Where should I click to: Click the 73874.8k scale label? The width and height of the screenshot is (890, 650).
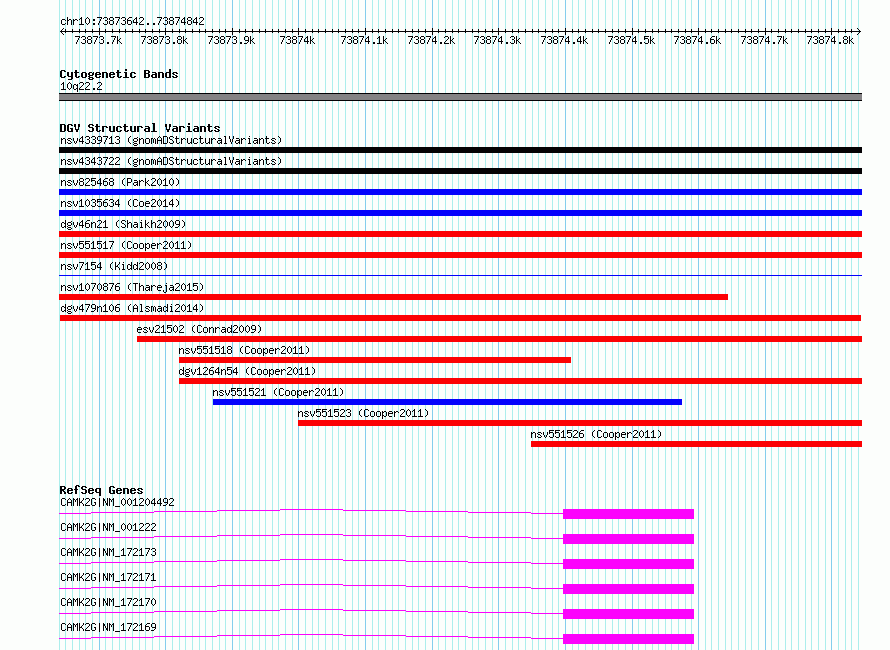(x=830, y=40)
